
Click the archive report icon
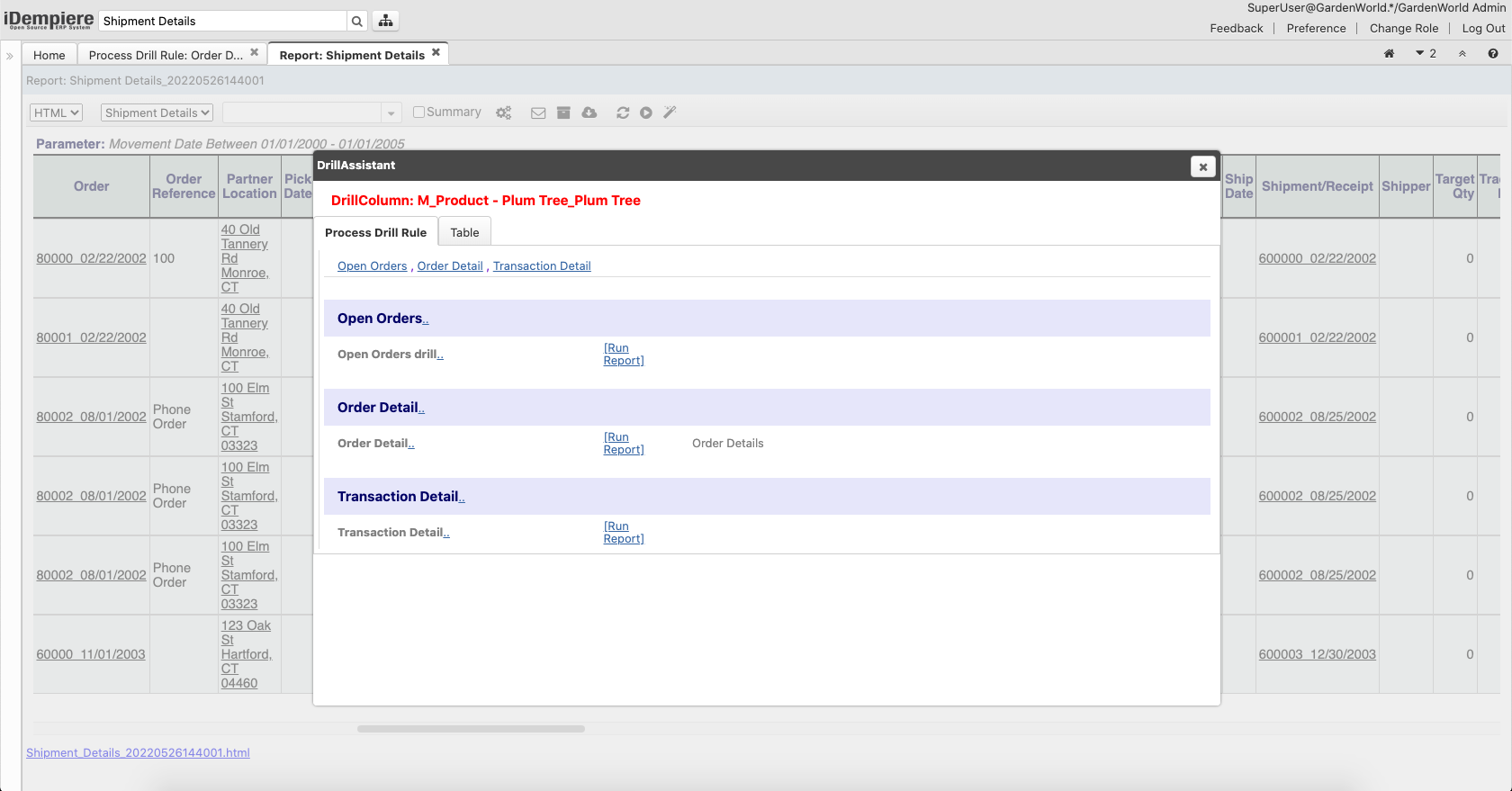[563, 112]
